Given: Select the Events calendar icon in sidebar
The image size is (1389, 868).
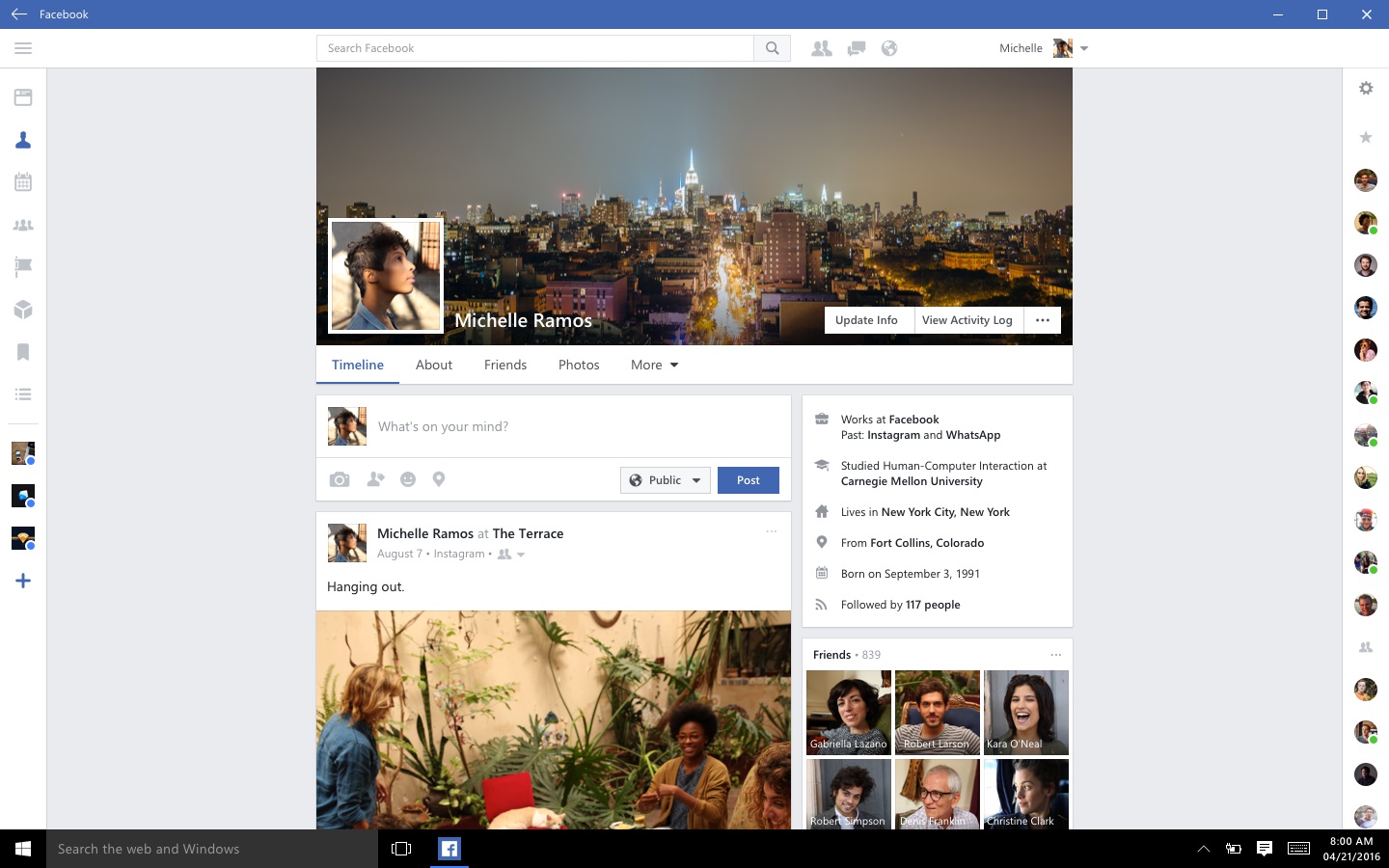Looking at the screenshot, I should [23, 181].
